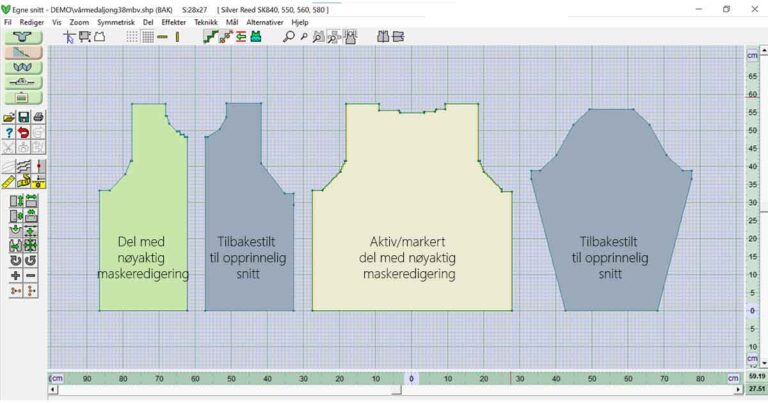
Task: Click the printer icon in left toolbar
Action: (38, 117)
